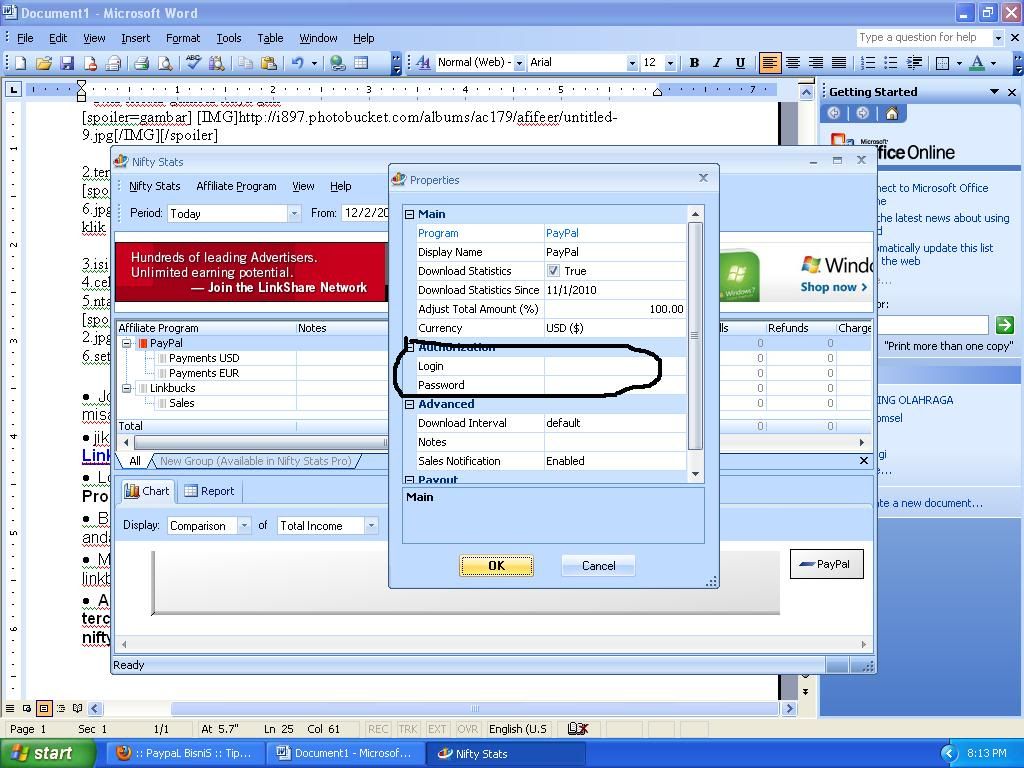This screenshot has height=768, width=1024.
Task: Align the text to the right
Action: tap(816, 63)
